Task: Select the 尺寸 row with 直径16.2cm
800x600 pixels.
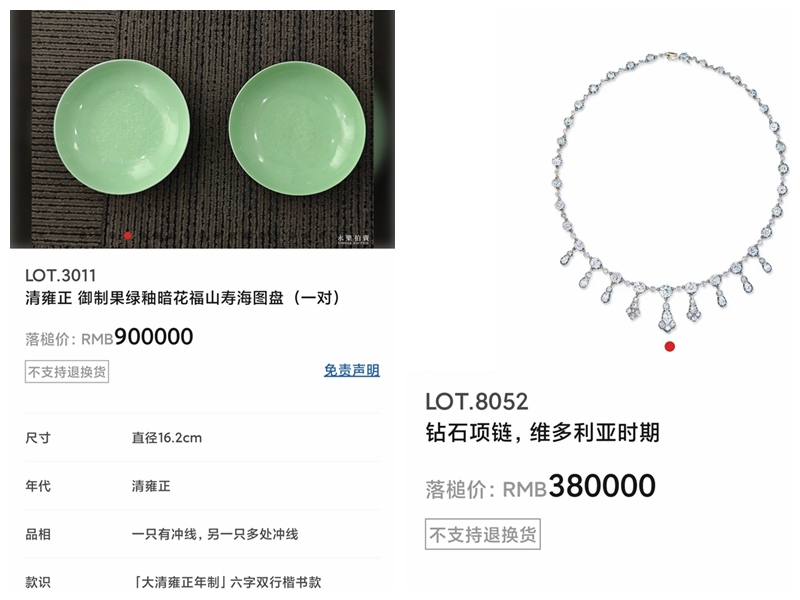Action: tap(202, 438)
